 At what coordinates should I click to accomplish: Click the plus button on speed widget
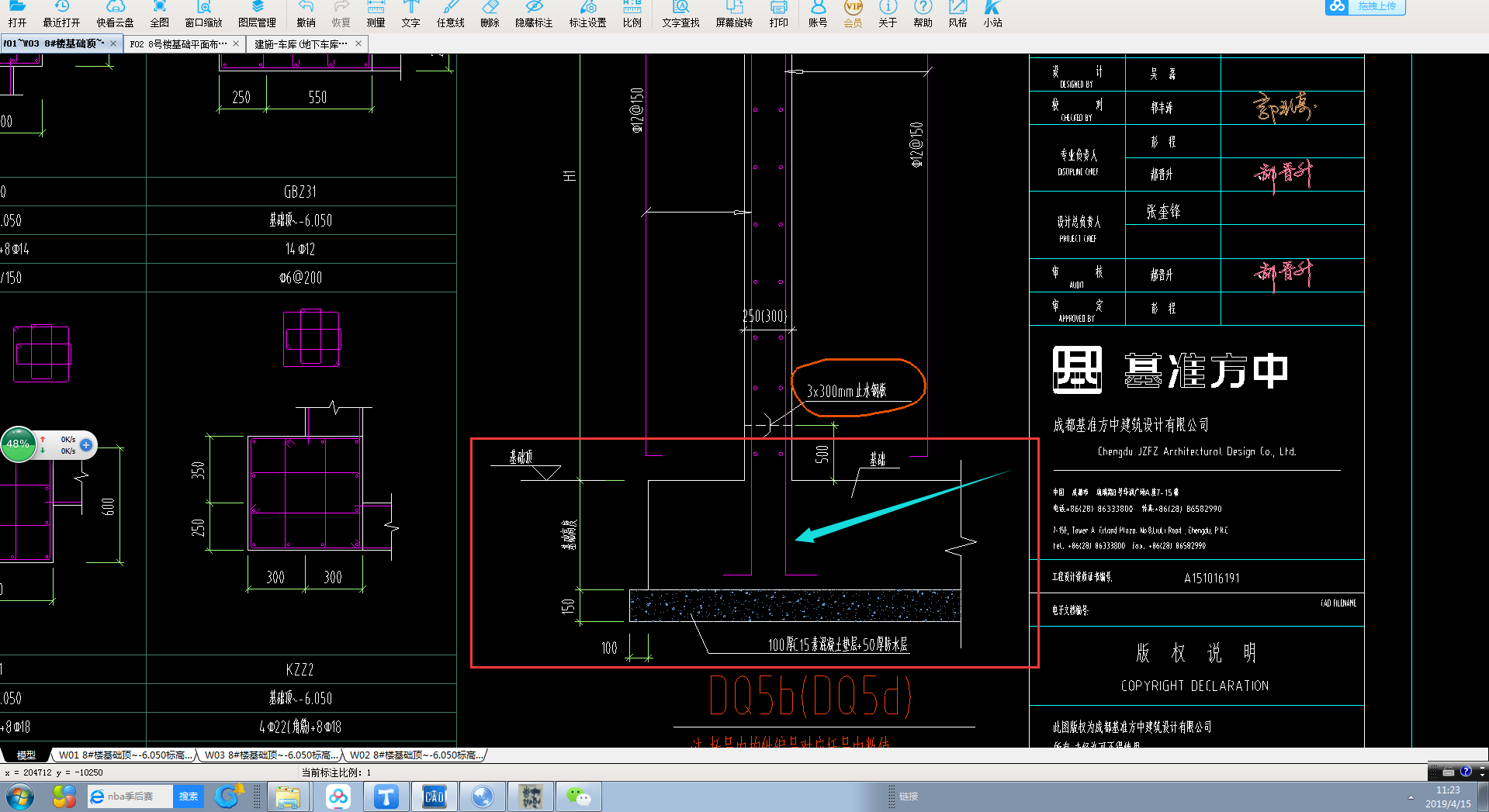coord(86,445)
